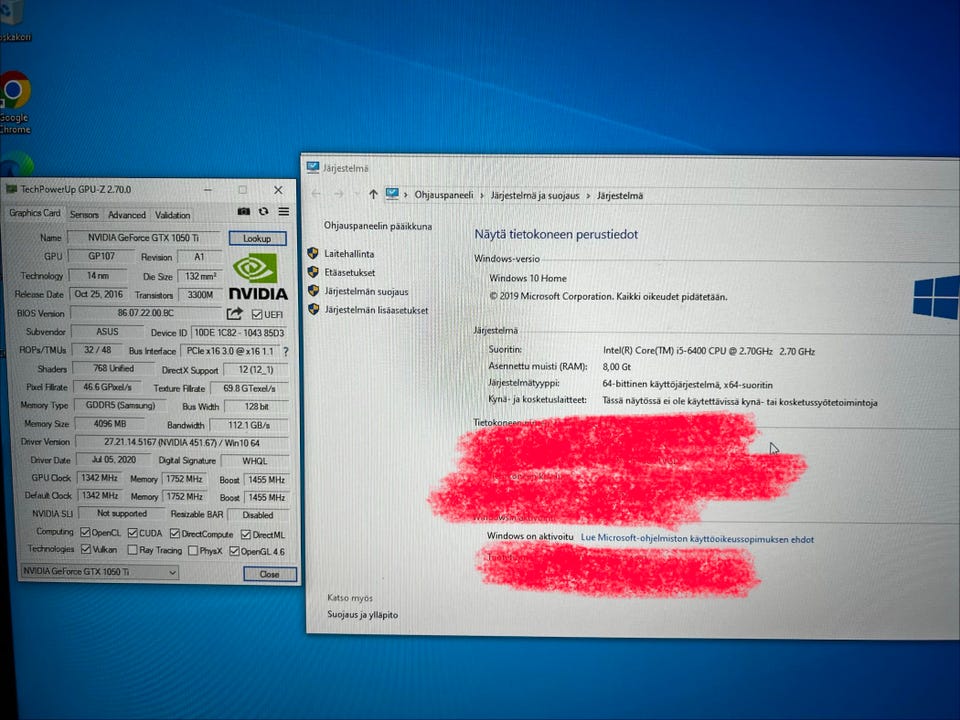Click the Digital Signature WHQL field
960x720 pixels.
[254, 461]
